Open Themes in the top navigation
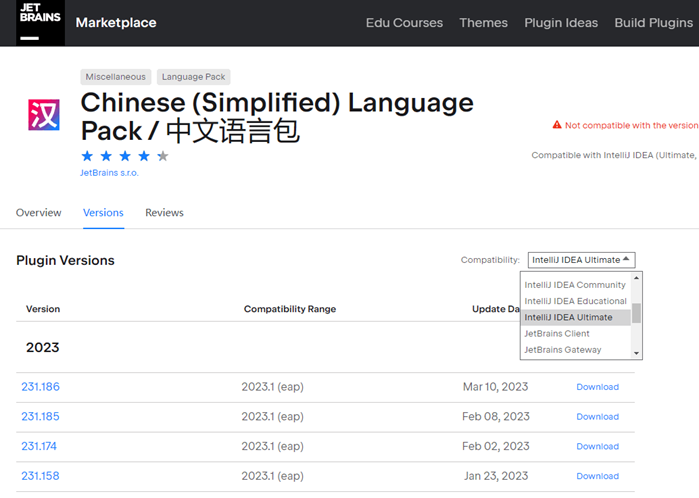The image size is (699, 498). pos(483,23)
